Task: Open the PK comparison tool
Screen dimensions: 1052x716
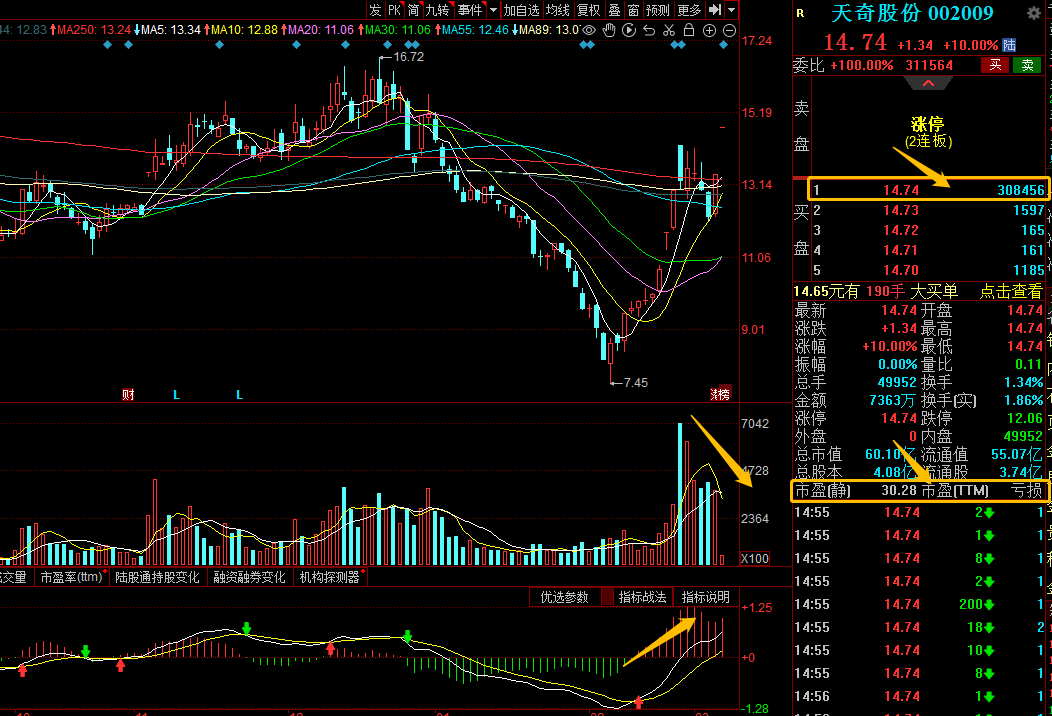Action: pyautogui.click(x=394, y=10)
